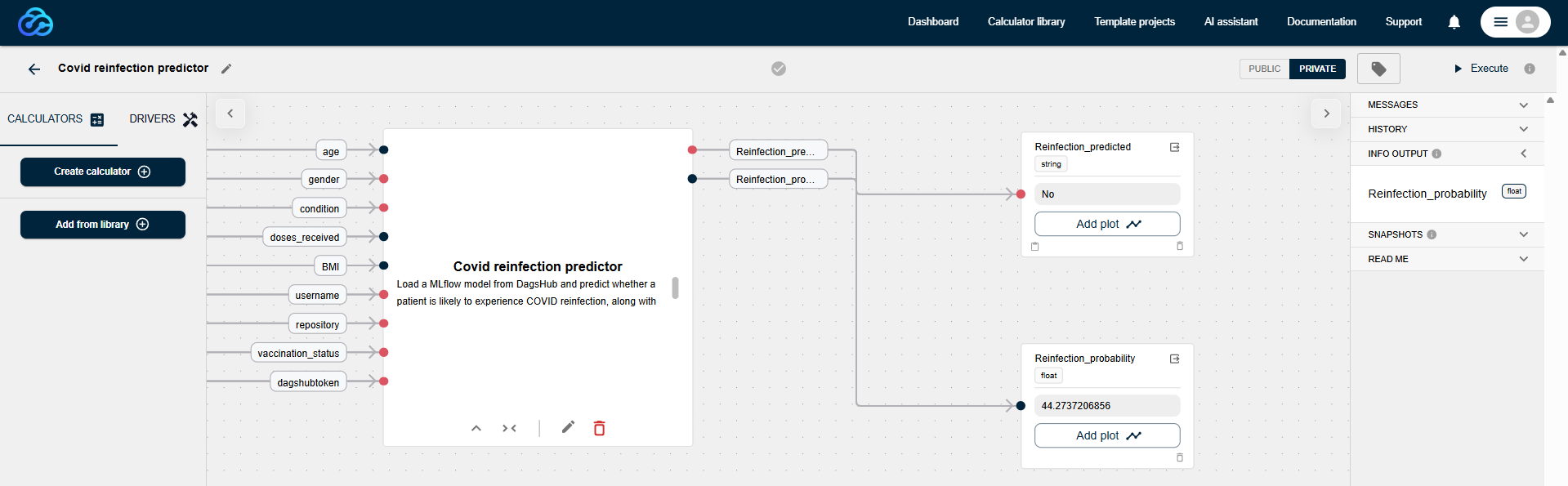Delete the Reinfection_probability output card
This screenshot has width=1568, height=486.
click(x=1179, y=457)
